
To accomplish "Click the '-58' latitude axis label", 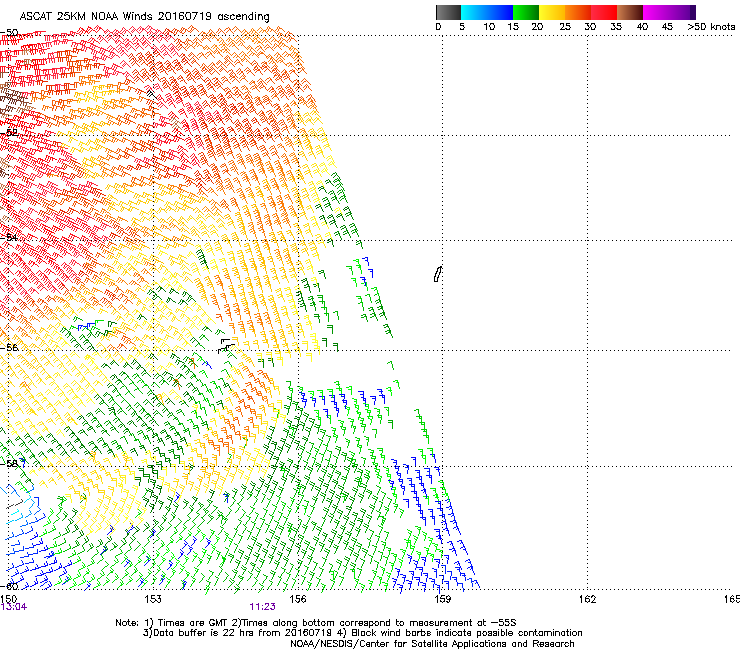I will click(9, 464).
